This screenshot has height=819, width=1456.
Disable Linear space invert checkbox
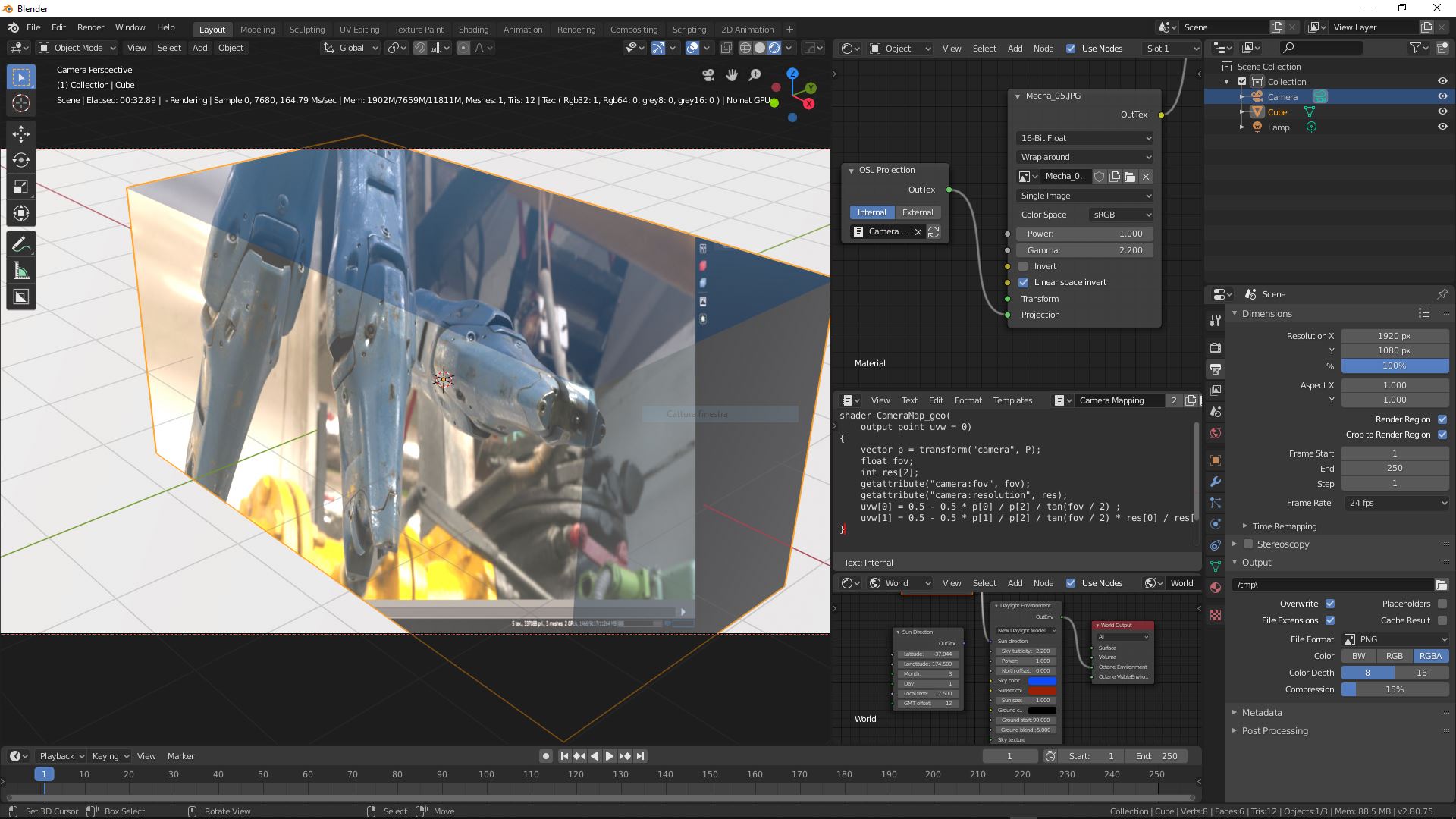[1024, 282]
